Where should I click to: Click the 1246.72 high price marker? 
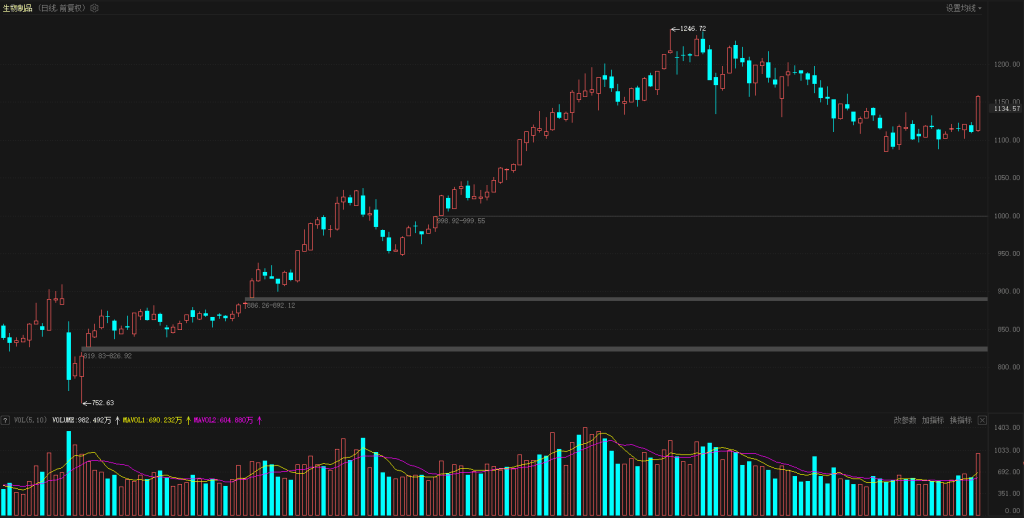click(692, 29)
